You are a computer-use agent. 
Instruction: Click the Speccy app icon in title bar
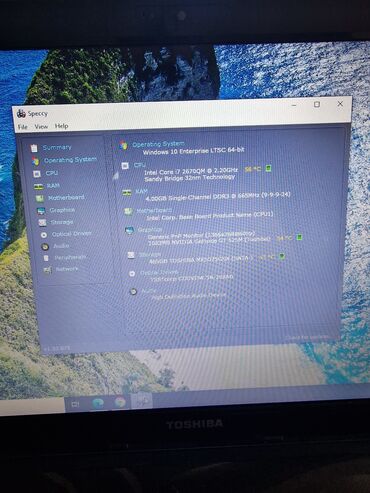(x=21, y=113)
